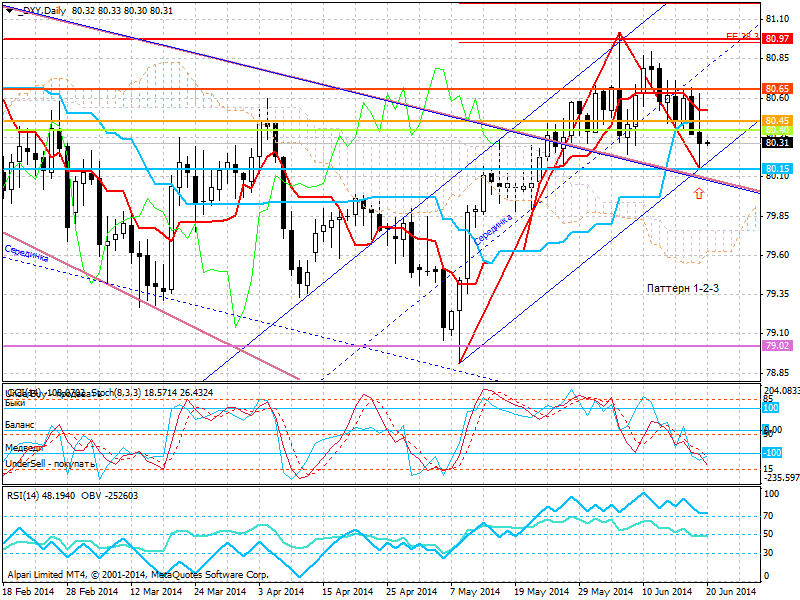Click the black 80.31 current price label
This screenshot has width=800, height=600.
[778, 142]
